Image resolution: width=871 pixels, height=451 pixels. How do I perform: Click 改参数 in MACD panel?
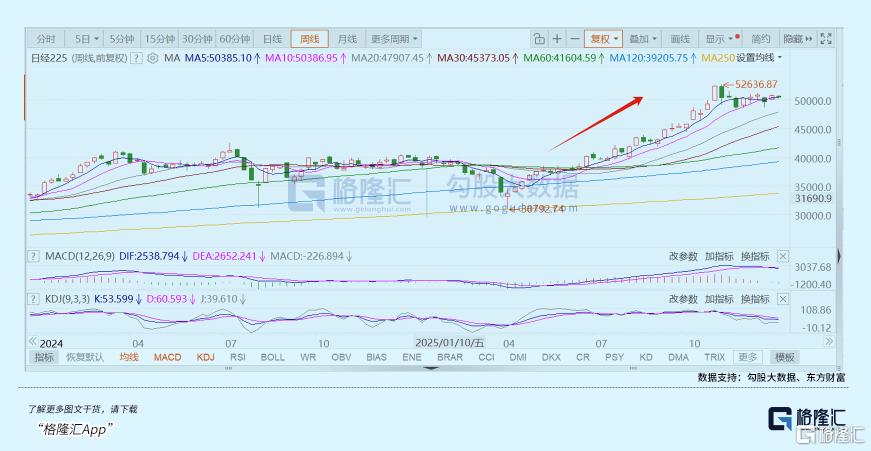(x=684, y=256)
